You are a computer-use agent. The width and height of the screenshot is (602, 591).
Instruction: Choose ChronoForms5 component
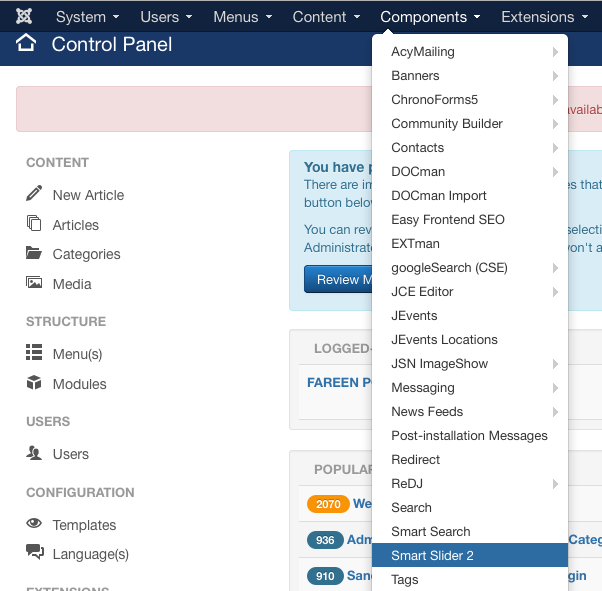coord(470,100)
